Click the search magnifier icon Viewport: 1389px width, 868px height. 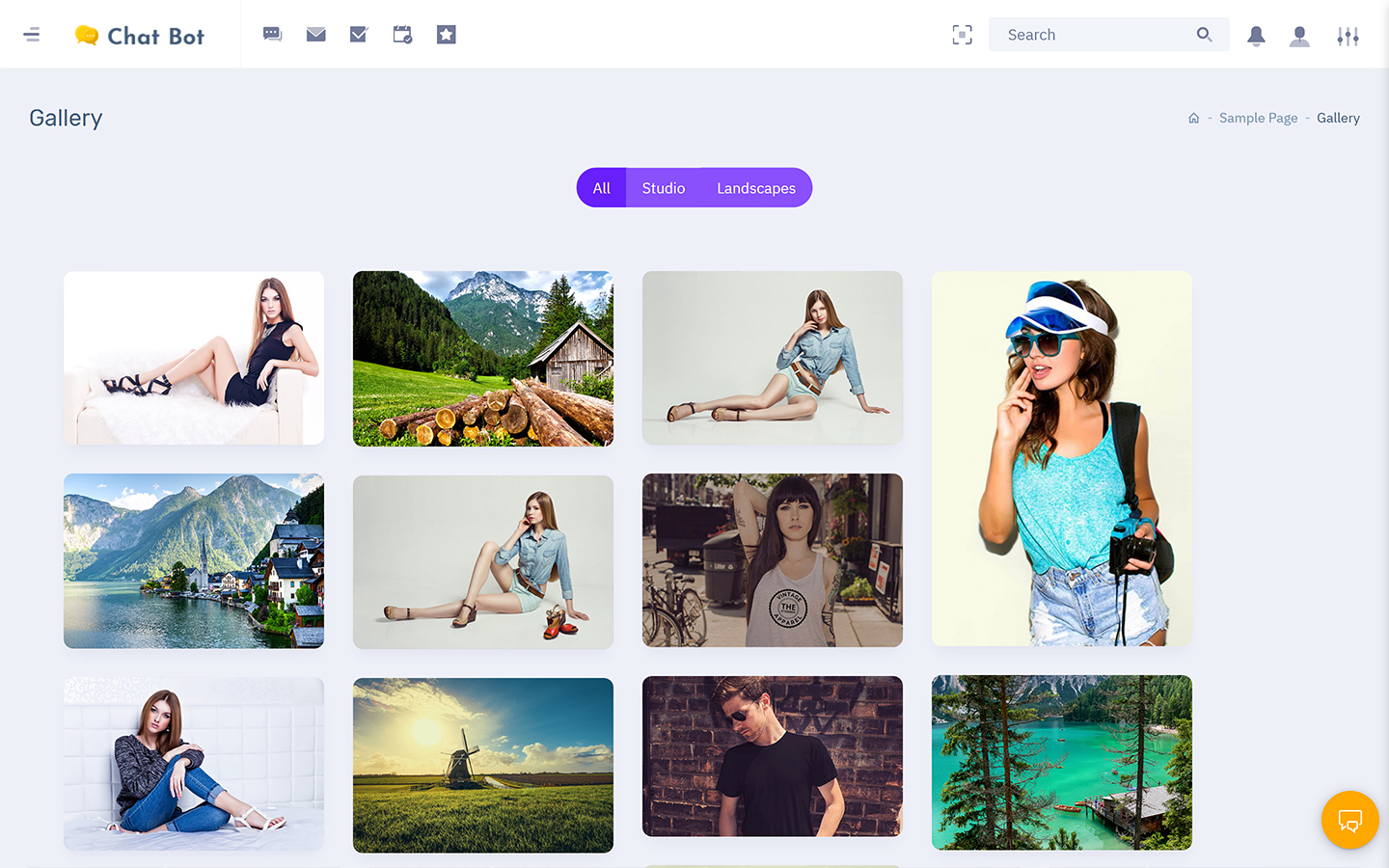pyautogui.click(x=1204, y=35)
